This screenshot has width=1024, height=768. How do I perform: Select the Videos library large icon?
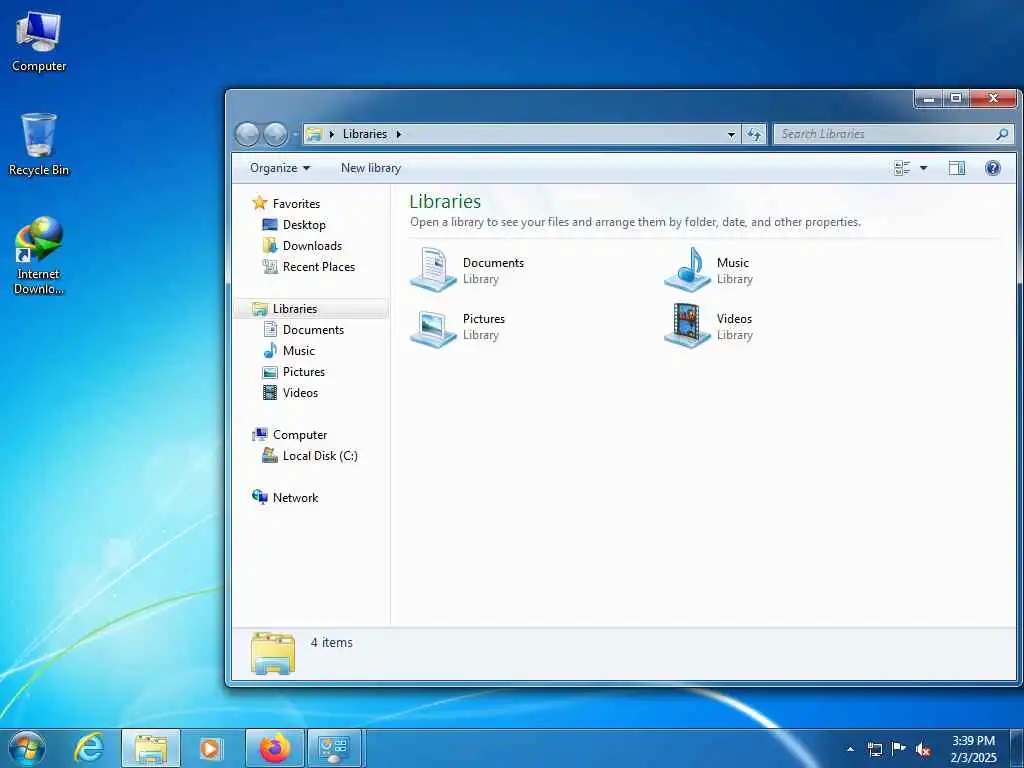coord(687,325)
